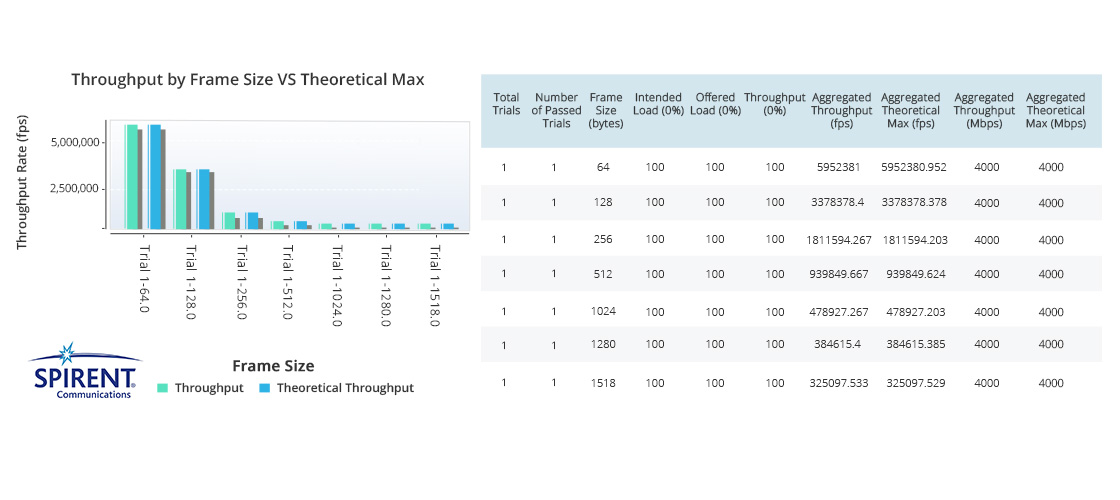Select the frame size cell 64
Viewport: 1120px width, 500px height.
coord(605,167)
